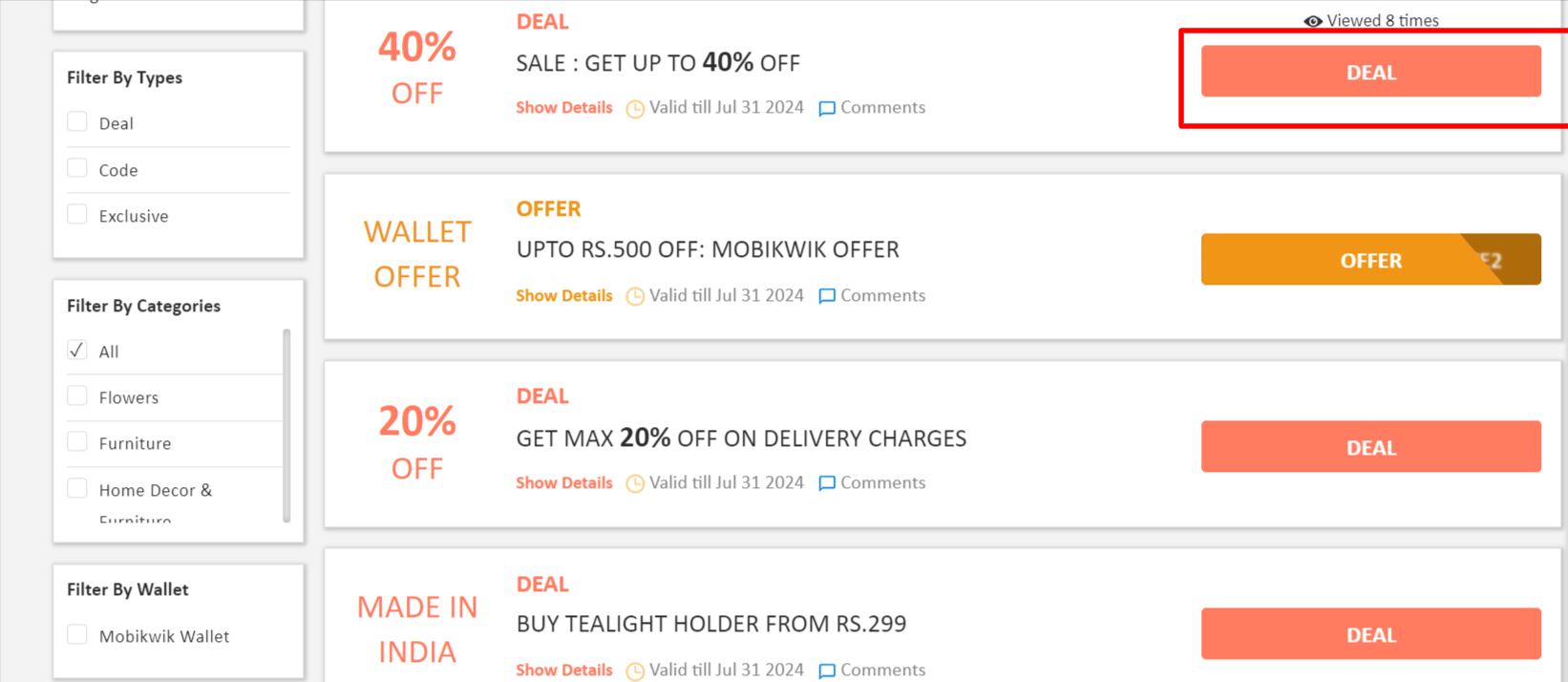This screenshot has height=682, width=1568.
Task: Click the clock icon beside the 40% OFF validity date
Action: pyautogui.click(x=634, y=108)
